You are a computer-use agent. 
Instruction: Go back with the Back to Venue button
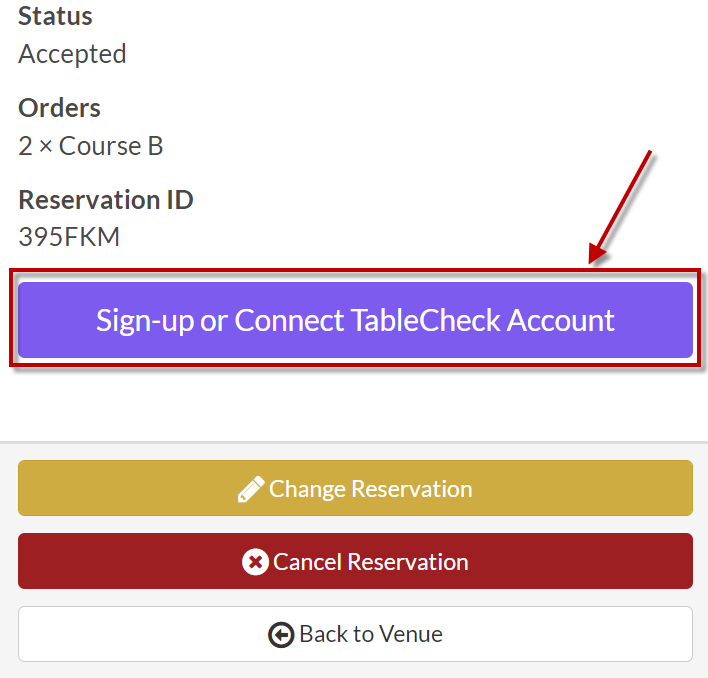click(x=355, y=634)
